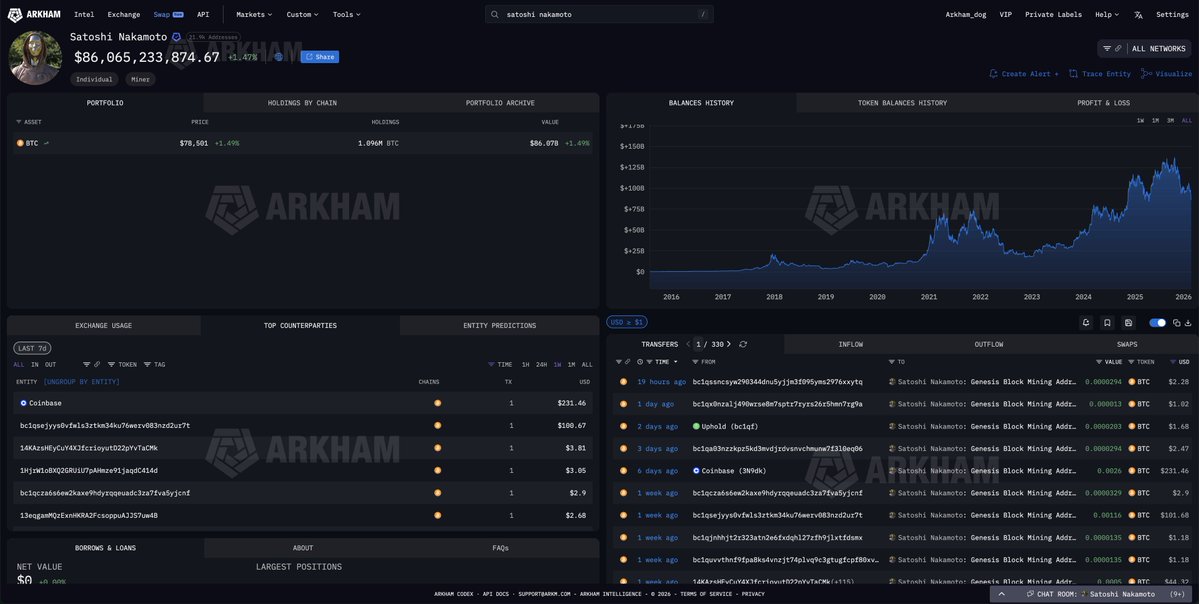Viewport: 1199px width, 604px height.
Task: Click the blue Share button
Action: tap(320, 57)
